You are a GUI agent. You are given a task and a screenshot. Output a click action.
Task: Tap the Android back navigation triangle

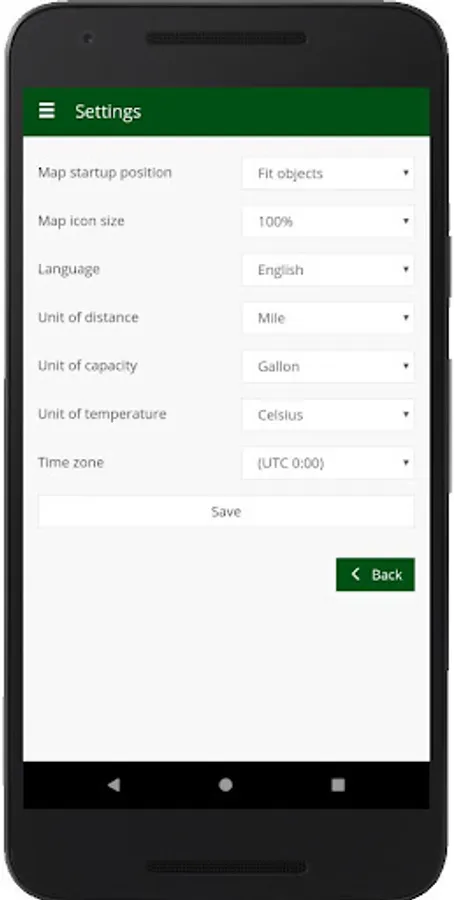pos(114,785)
